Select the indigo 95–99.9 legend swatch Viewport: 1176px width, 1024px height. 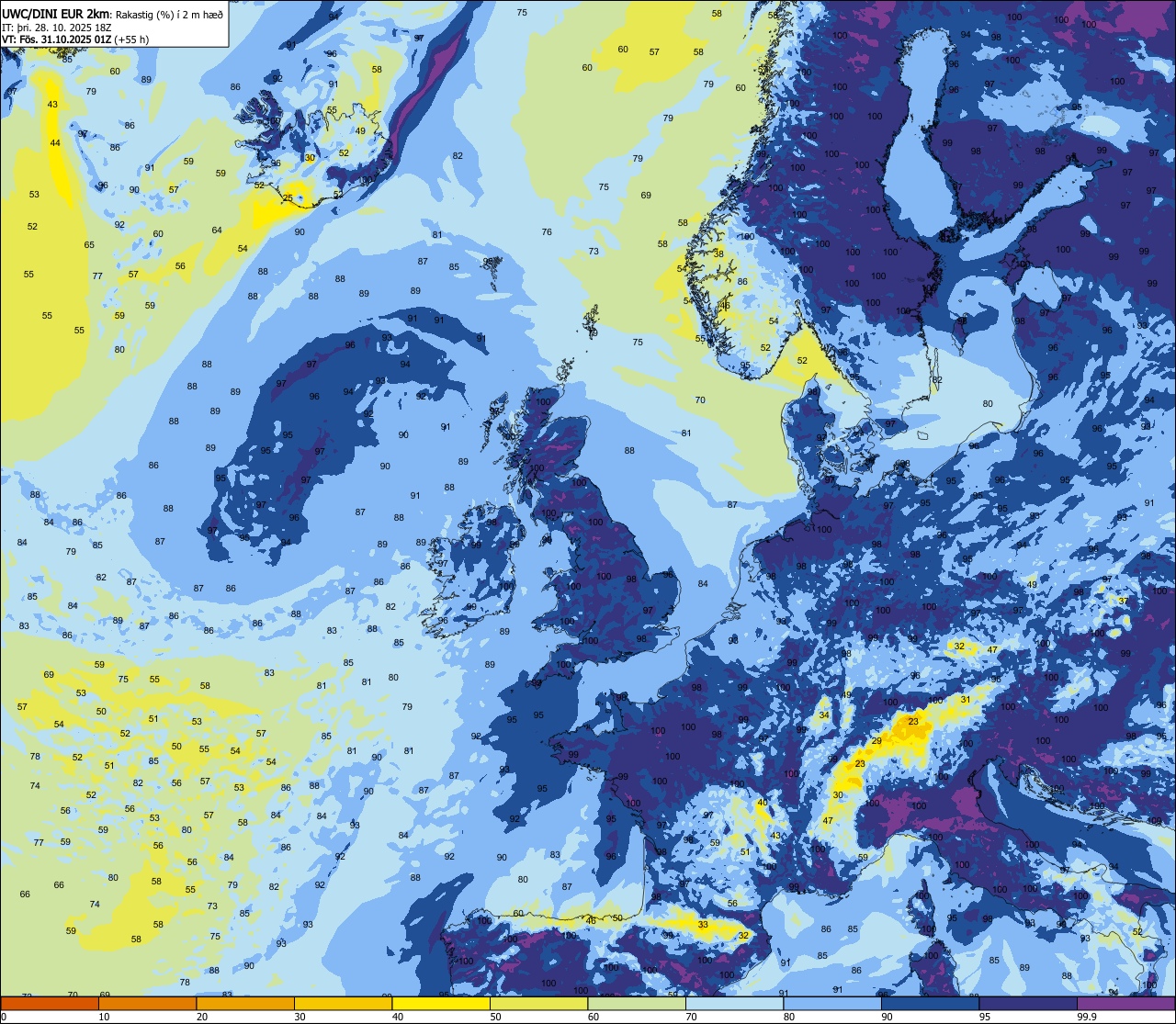coord(1028,1003)
